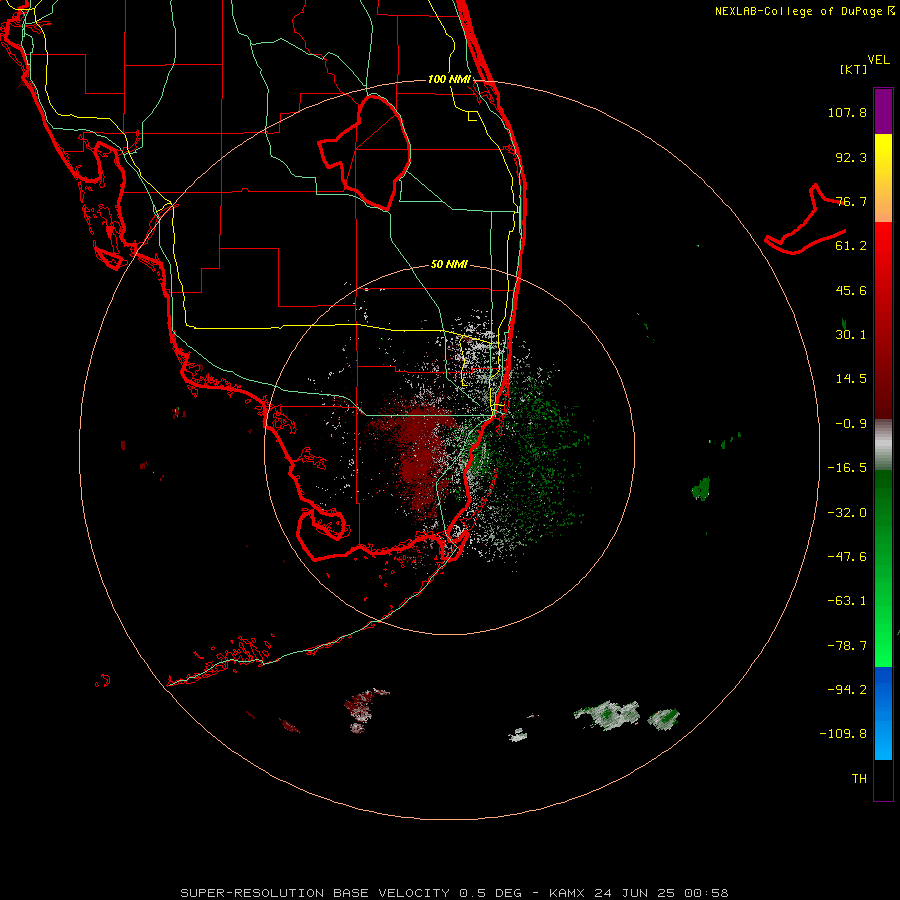
Task: Click the 30.1 velocity scale value
Action: pyautogui.click(x=851, y=335)
